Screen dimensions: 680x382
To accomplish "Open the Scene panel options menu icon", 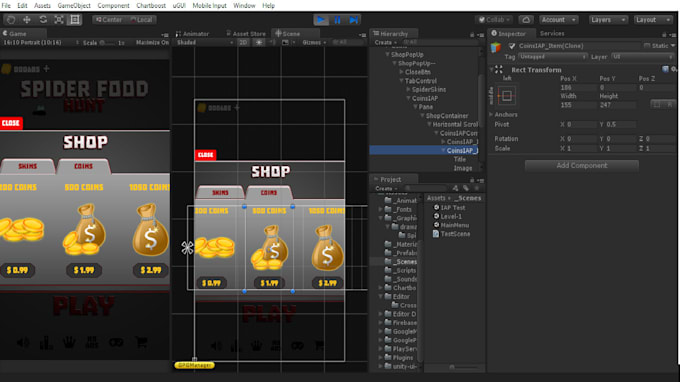I will [x=363, y=35].
